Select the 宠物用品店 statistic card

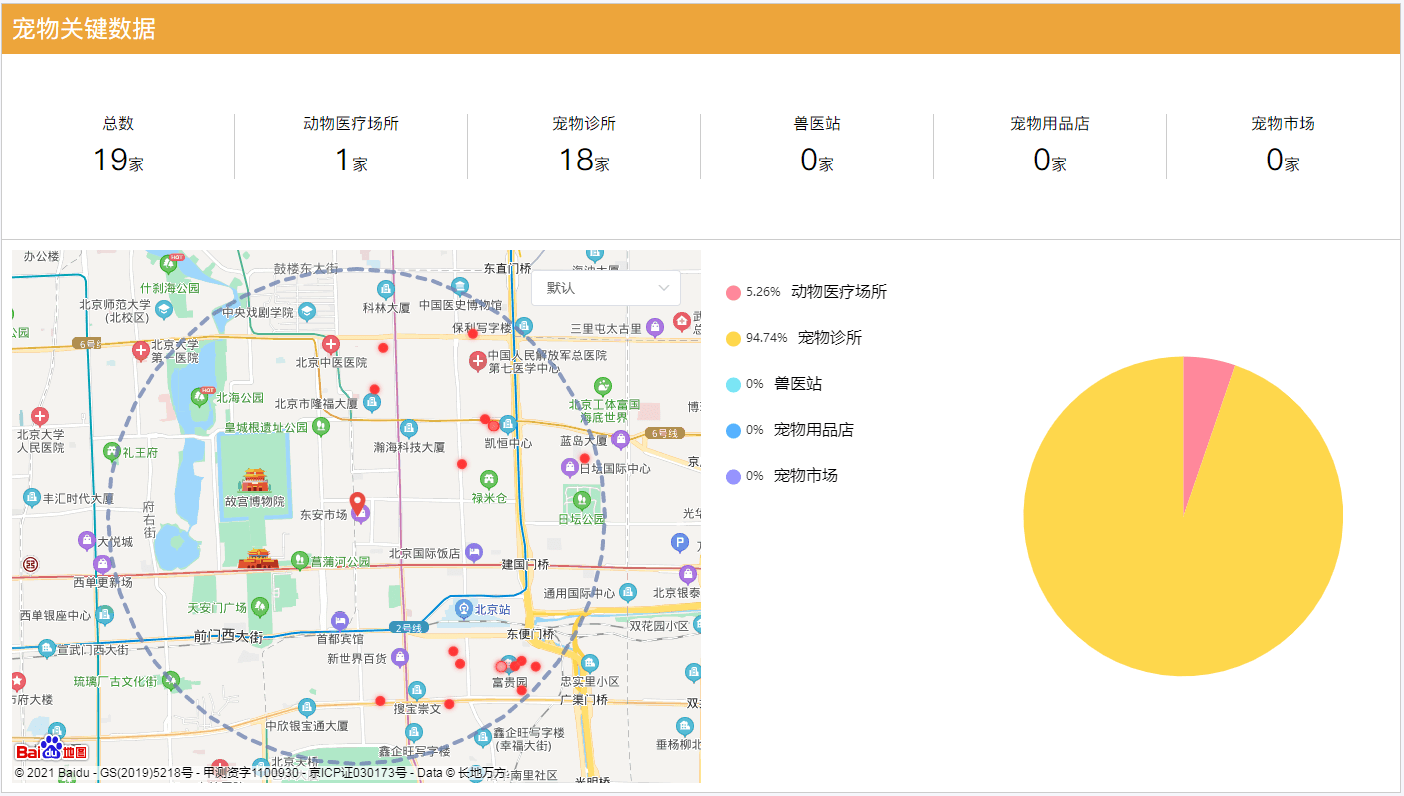point(1049,145)
